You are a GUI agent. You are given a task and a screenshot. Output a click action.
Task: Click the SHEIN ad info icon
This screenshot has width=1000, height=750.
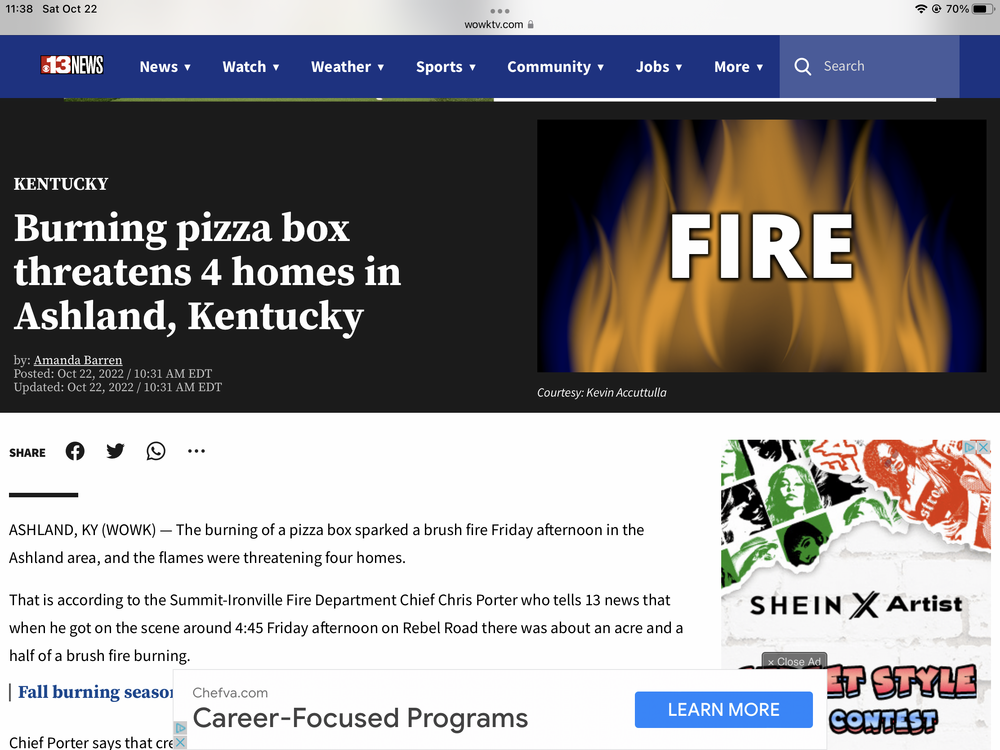[969, 447]
